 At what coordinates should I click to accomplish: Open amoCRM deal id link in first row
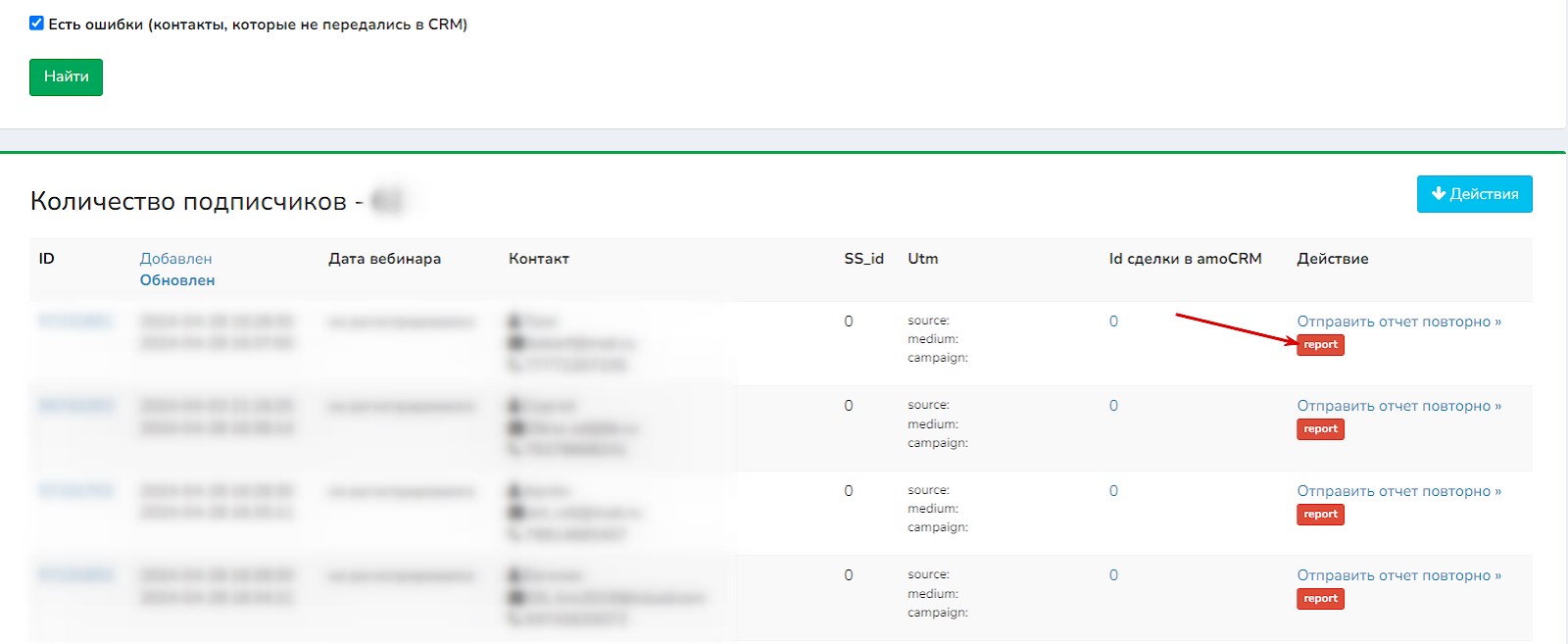(1113, 322)
